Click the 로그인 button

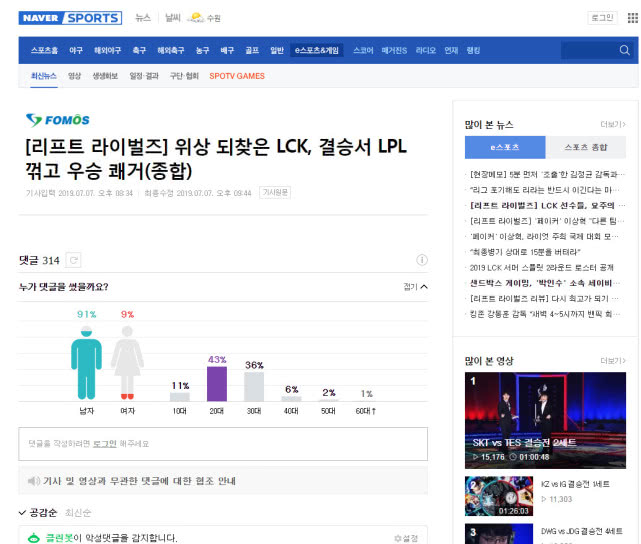602,18
